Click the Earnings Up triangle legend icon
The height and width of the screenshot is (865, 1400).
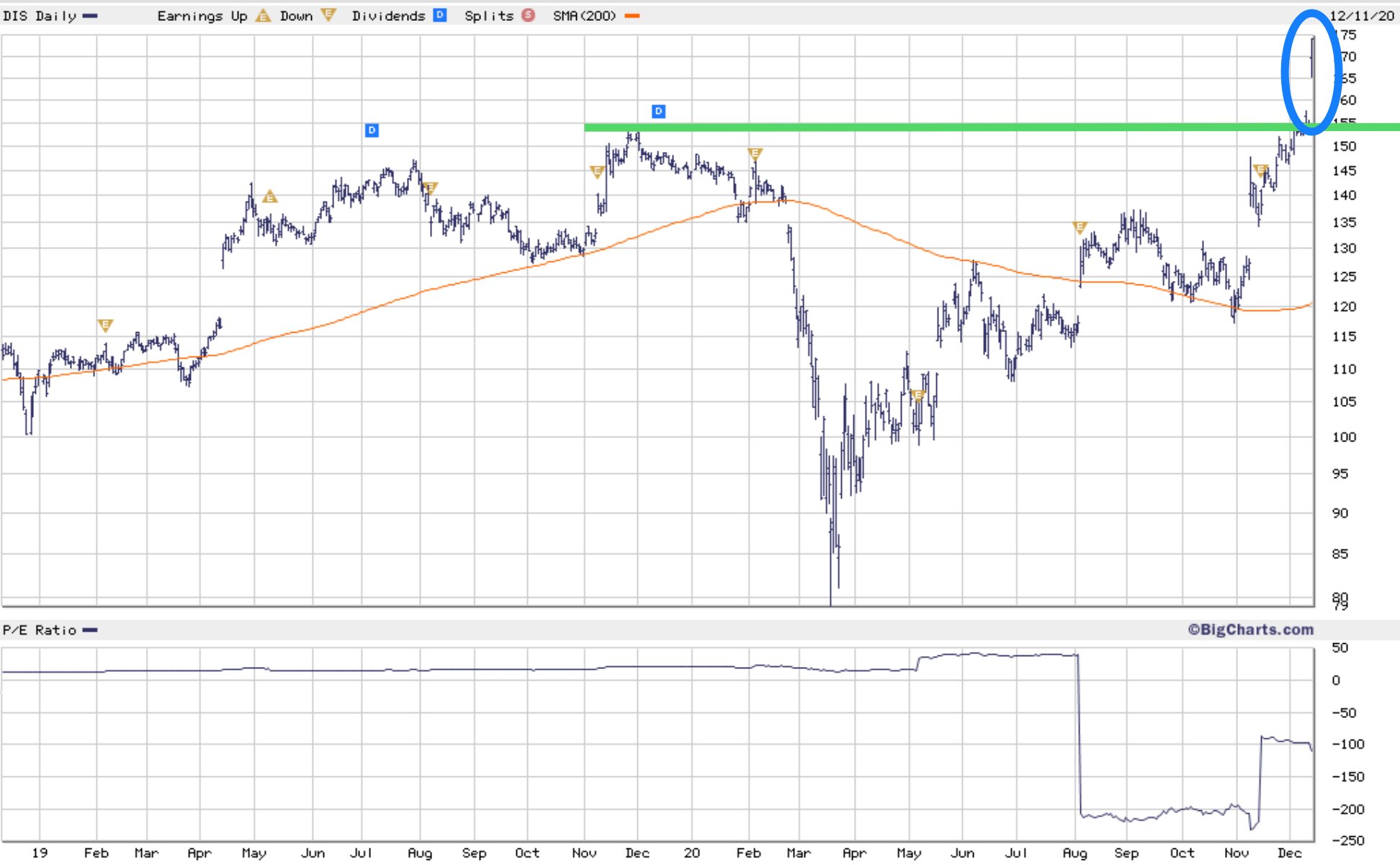click(x=264, y=15)
